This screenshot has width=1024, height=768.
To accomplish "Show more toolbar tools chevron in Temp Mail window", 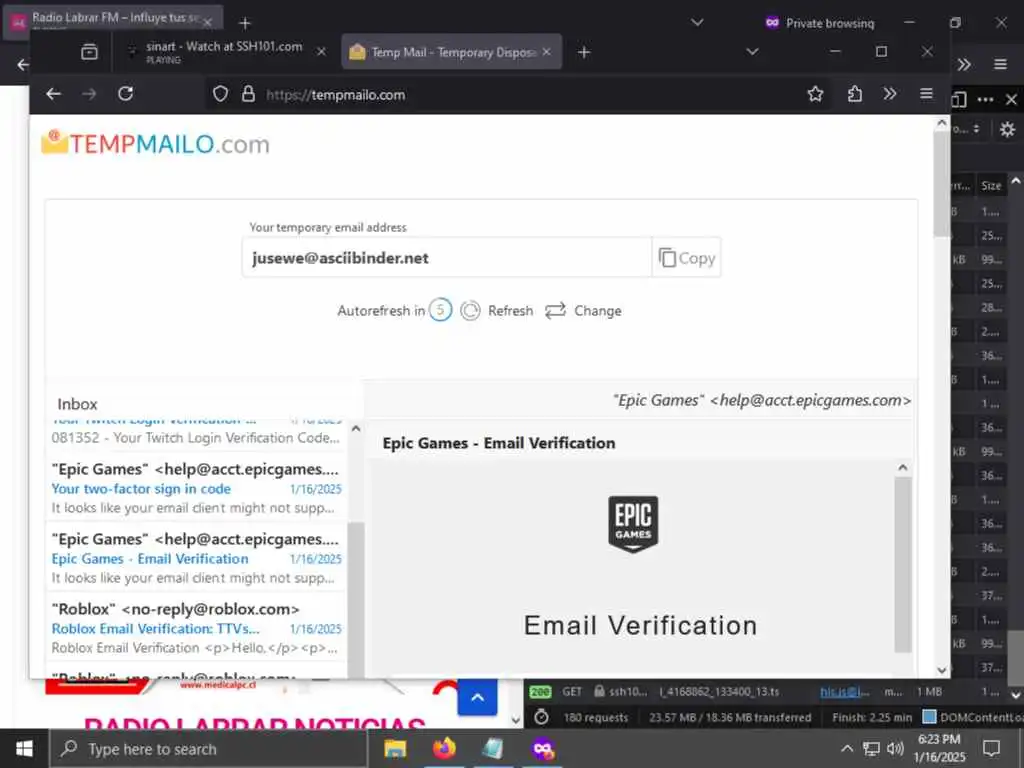I will (x=889, y=94).
